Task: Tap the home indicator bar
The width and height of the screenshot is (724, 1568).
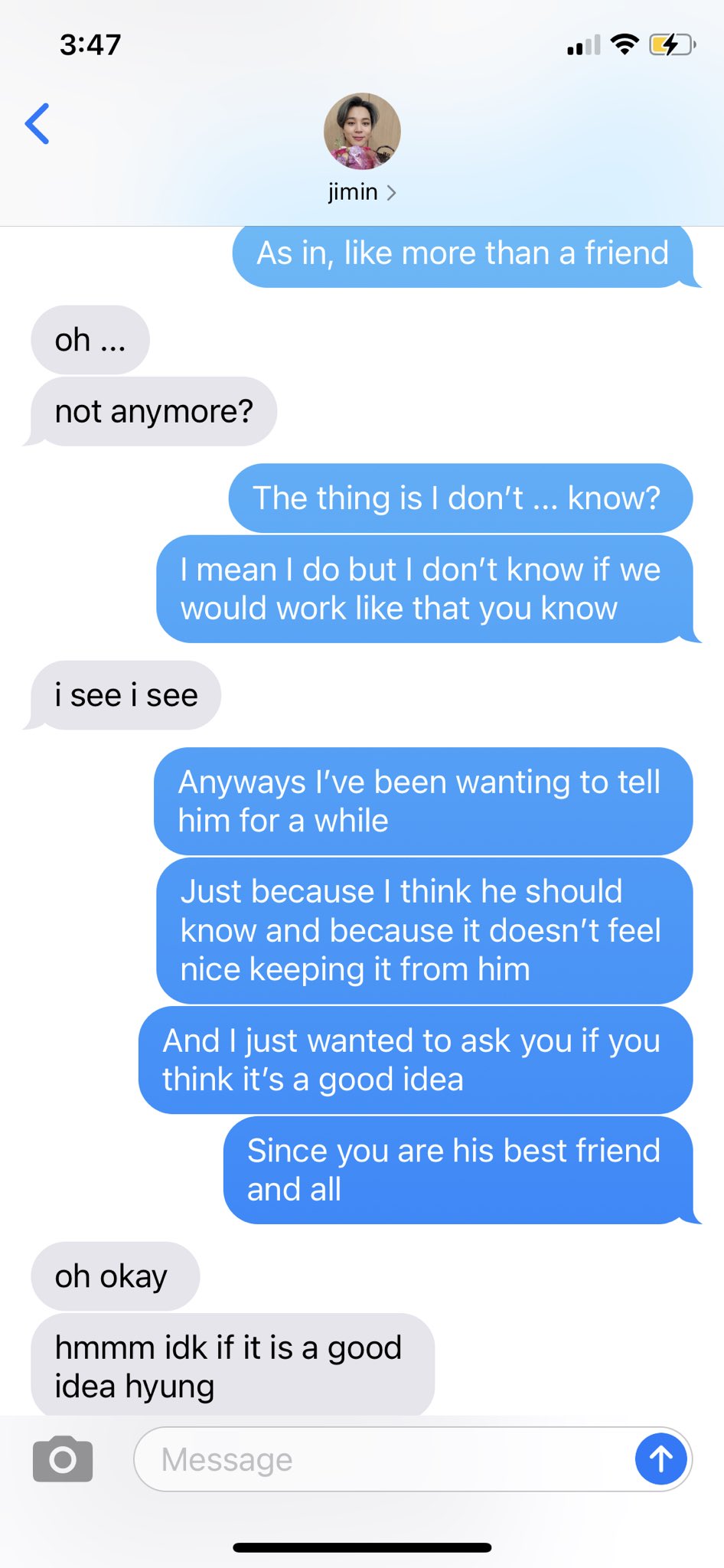Action: click(x=362, y=1547)
